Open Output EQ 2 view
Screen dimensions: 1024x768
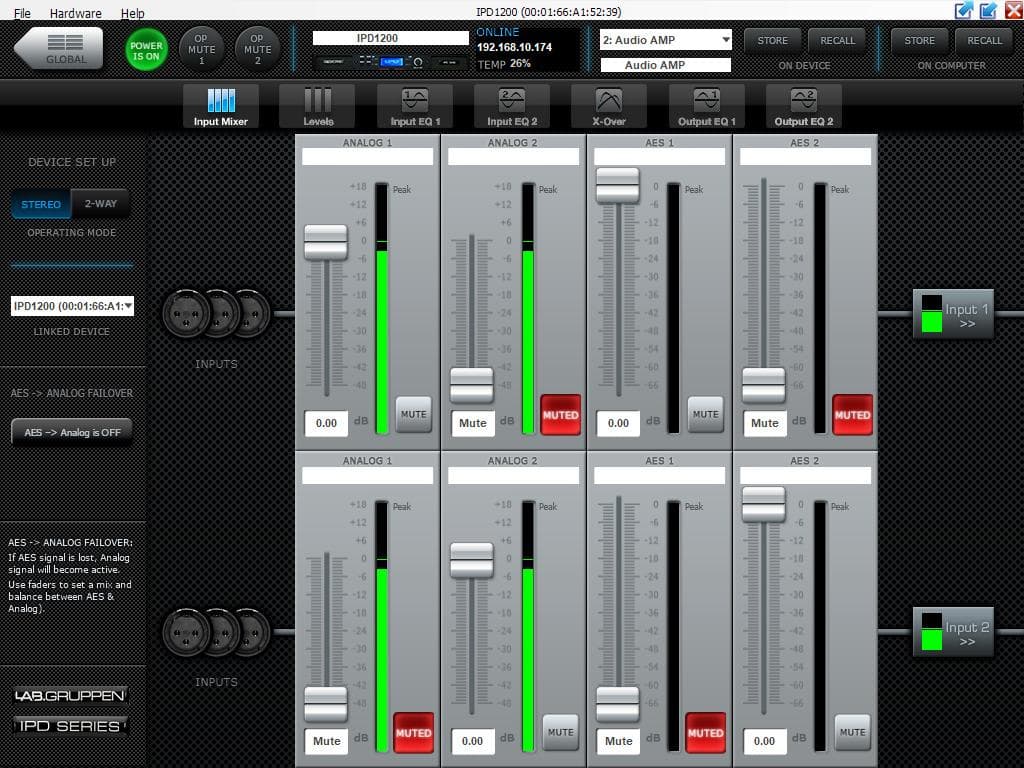point(803,106)
